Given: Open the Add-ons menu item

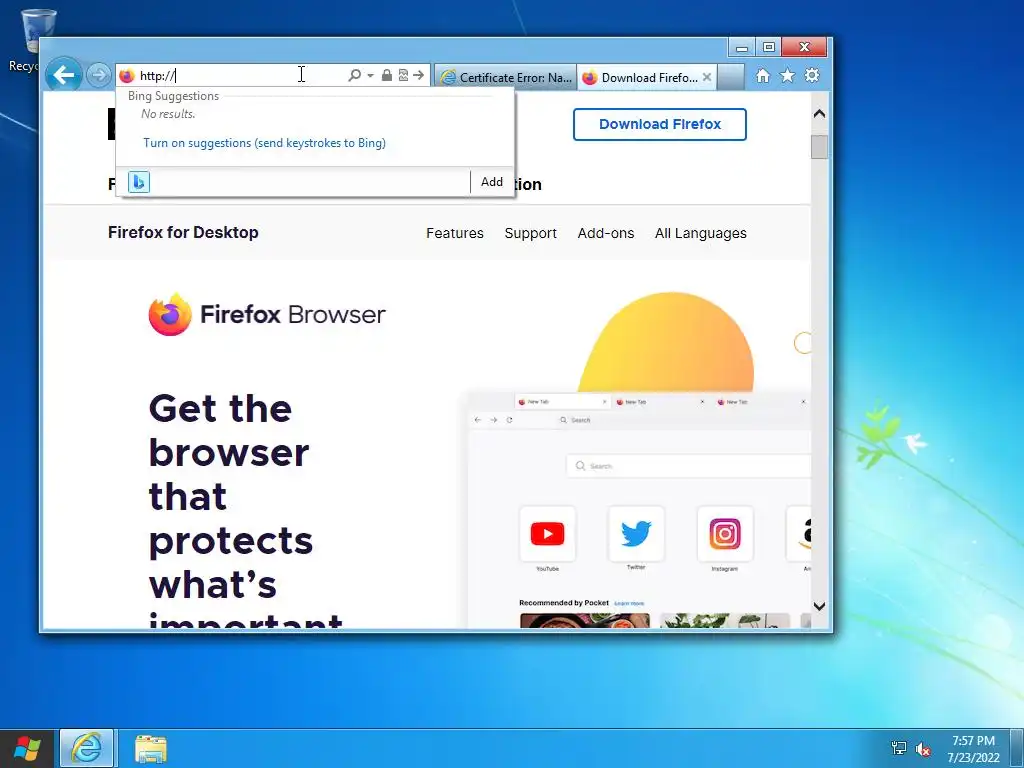Looking at the screenshot, I should tap(605, 233).
